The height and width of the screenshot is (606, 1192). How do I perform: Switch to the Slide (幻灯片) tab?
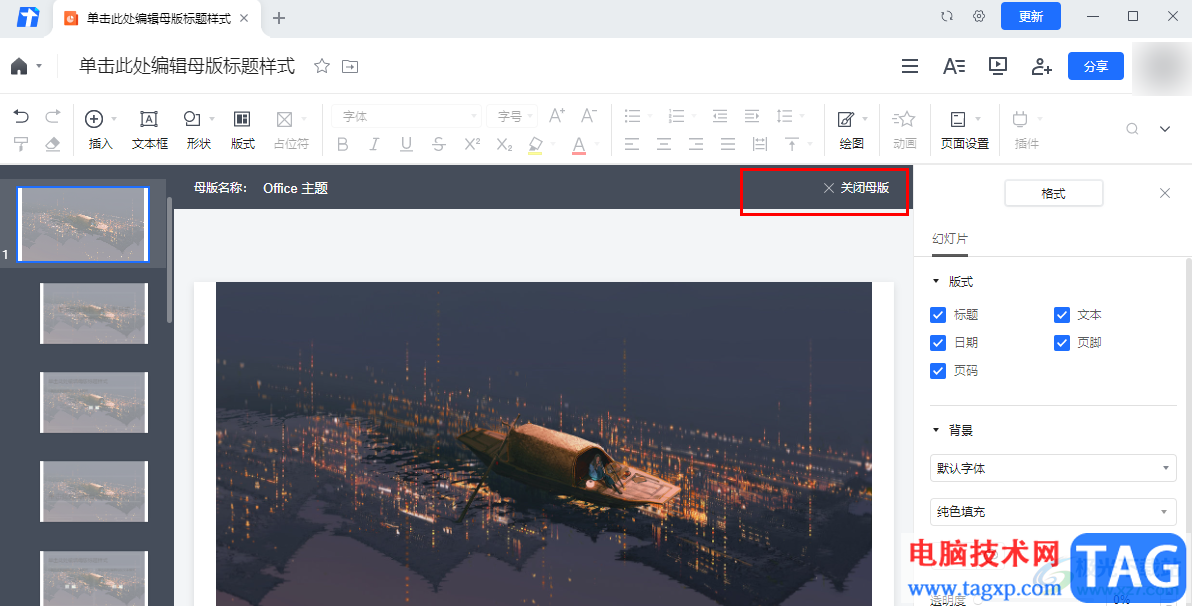tap(949, 239)
